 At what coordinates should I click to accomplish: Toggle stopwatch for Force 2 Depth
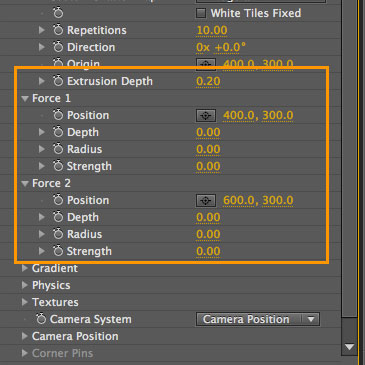(x=58, y=217)
